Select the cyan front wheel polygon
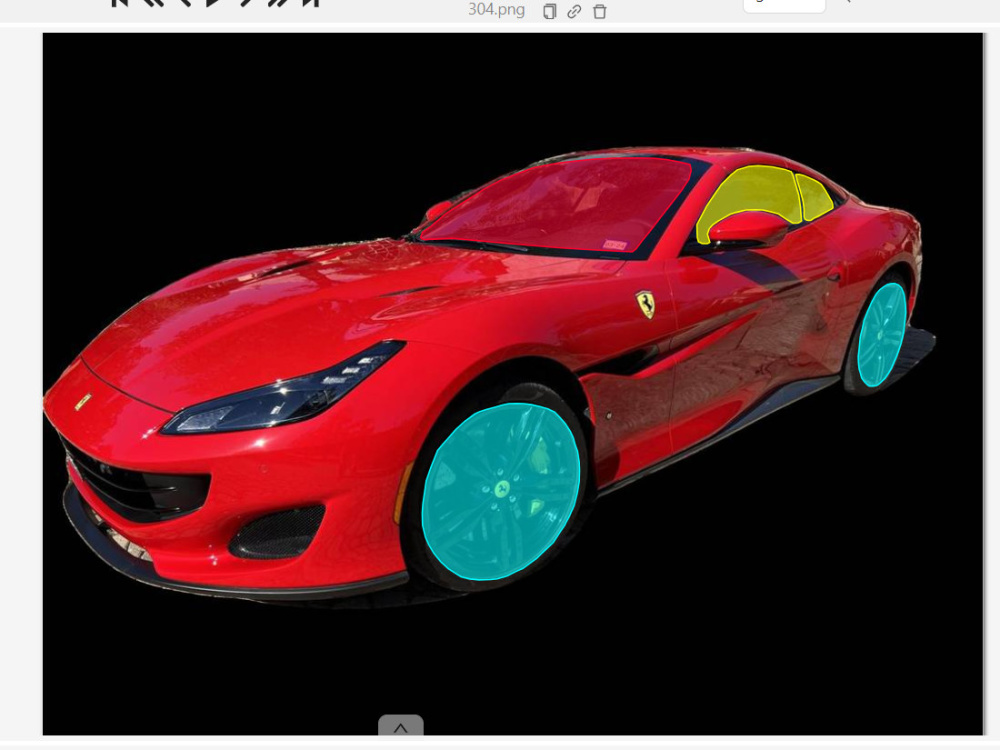 tap(501, 491)
